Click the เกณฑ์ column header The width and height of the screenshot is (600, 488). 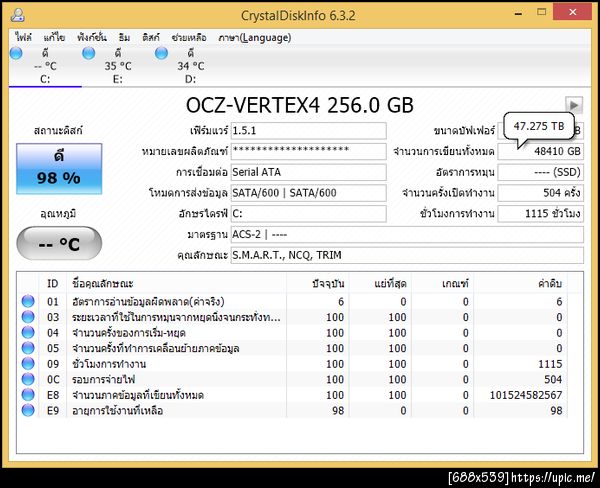tap(442, 284)
